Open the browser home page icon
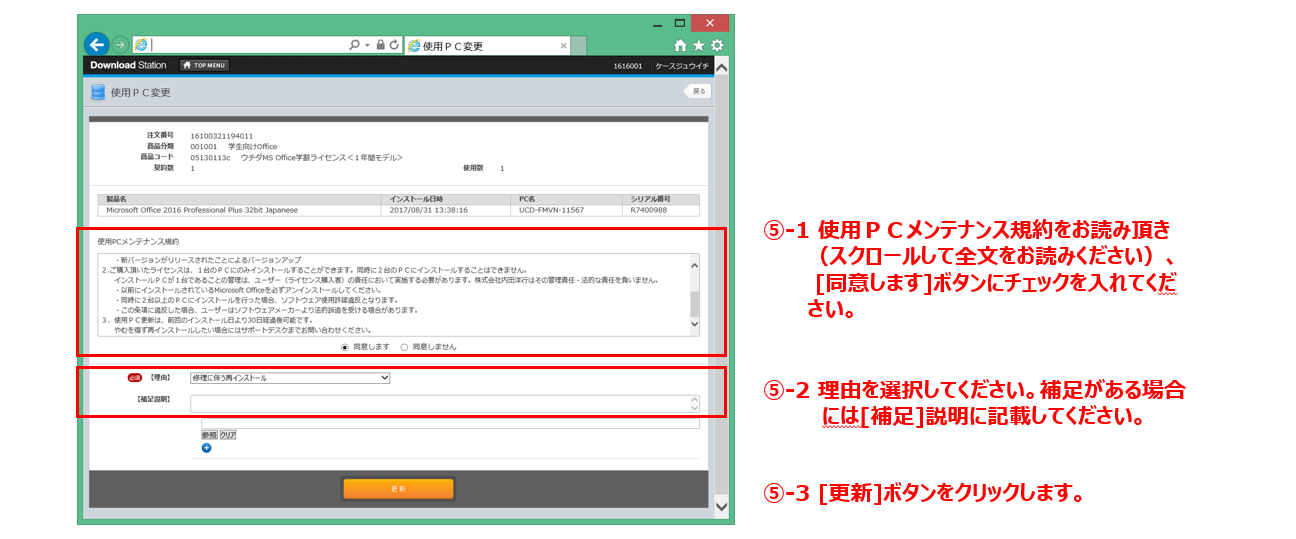Image resolution: width=1296 pixels, height=539 pixels. (x=681, y=45)
